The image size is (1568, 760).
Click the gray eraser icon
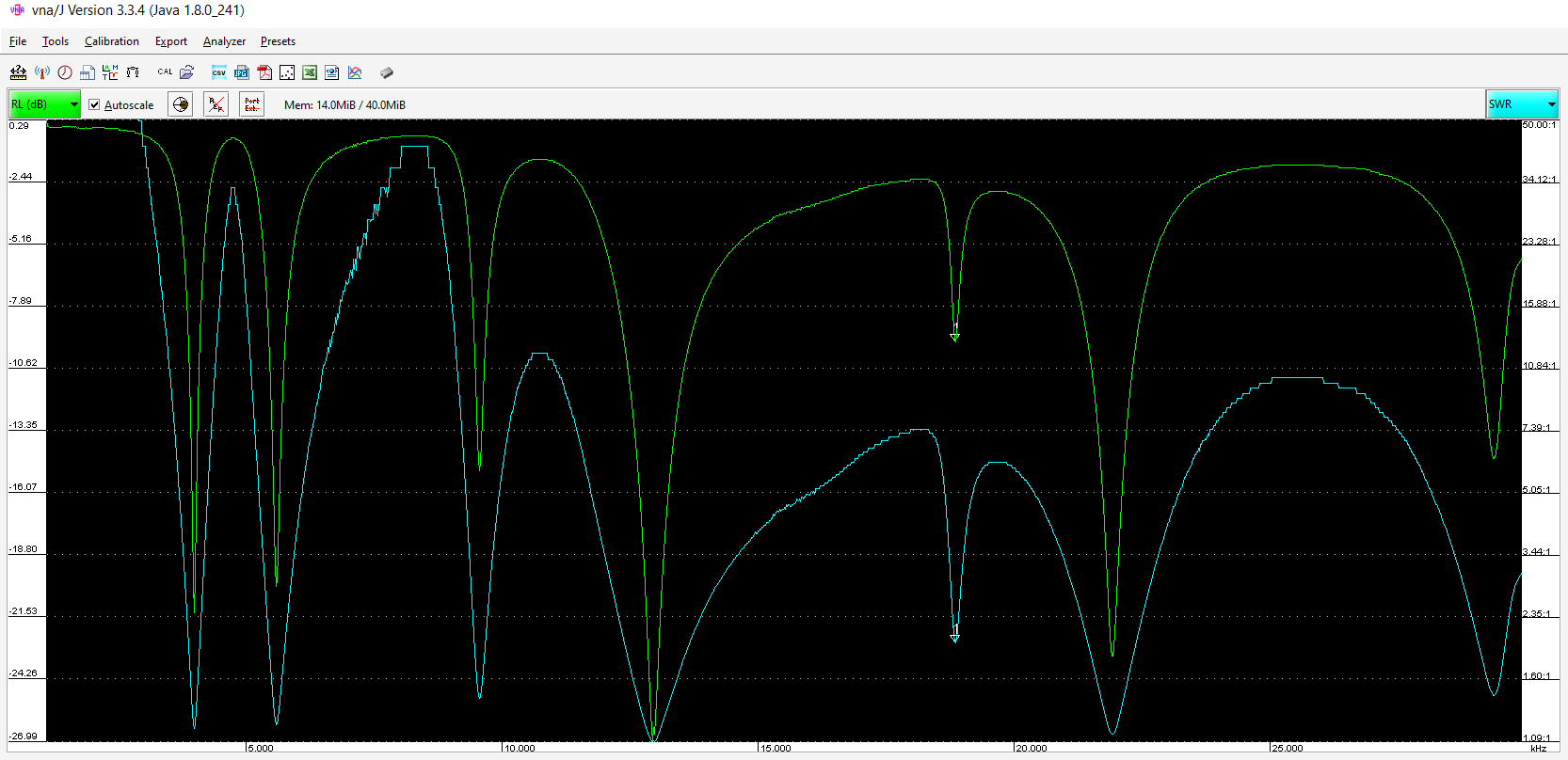tap(387, 72)
